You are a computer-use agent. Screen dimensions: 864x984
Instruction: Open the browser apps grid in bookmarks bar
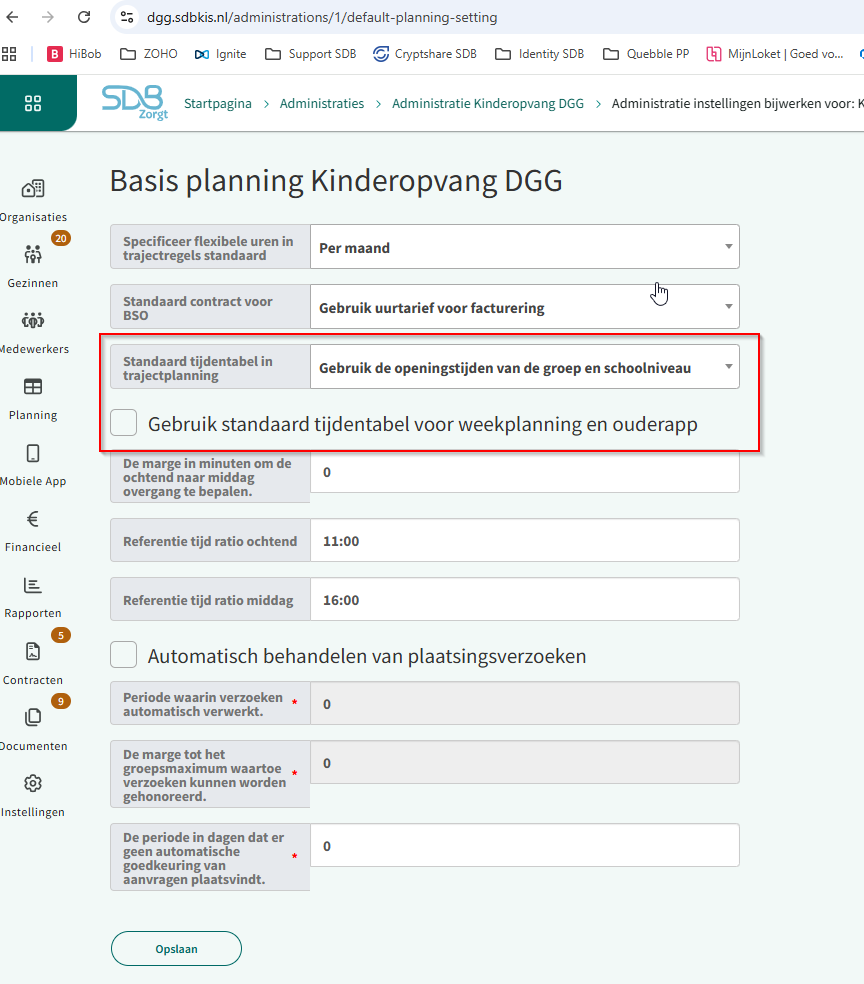click(9, 54)
